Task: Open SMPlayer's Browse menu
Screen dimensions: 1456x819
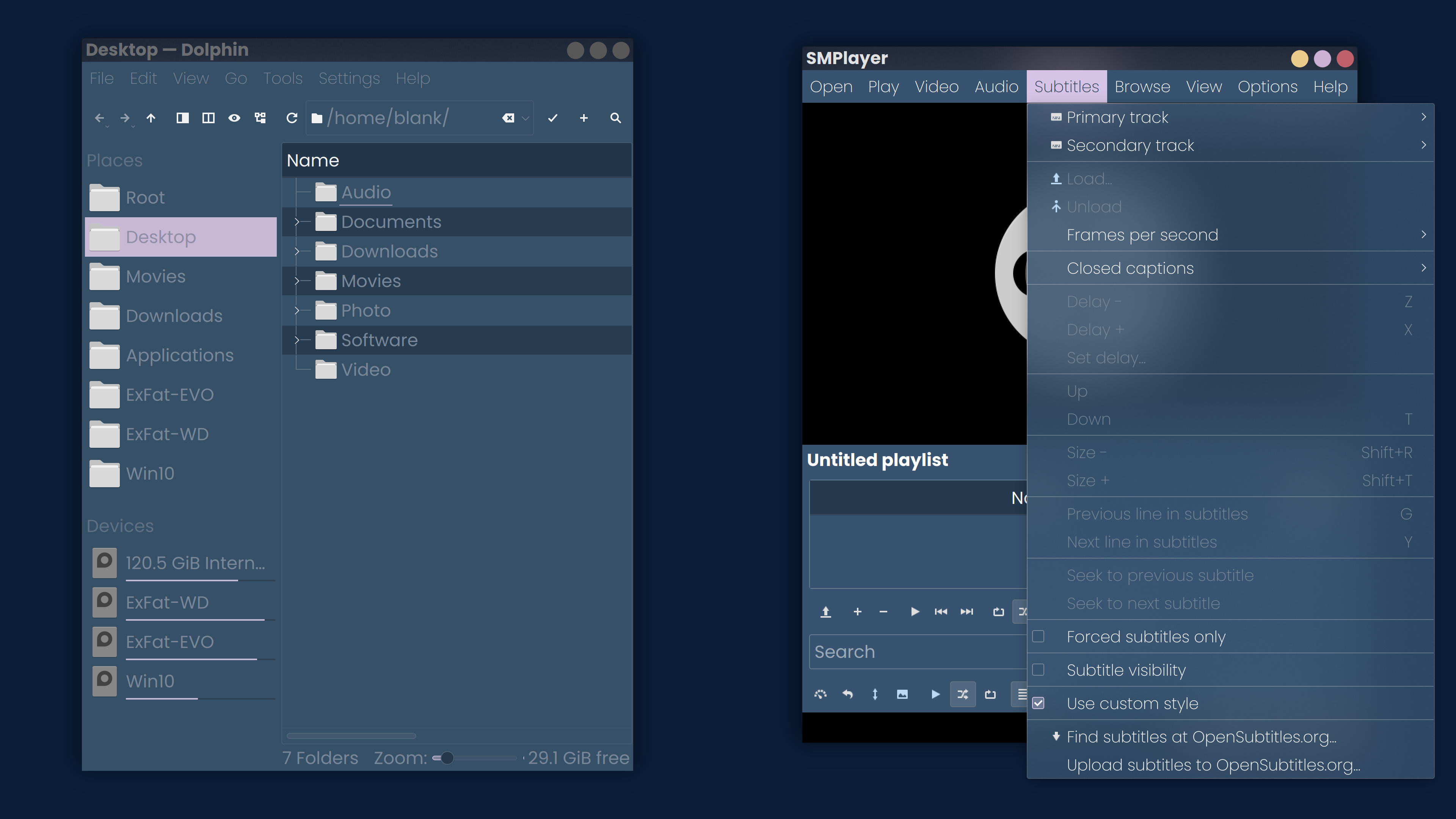Action: pos(1142,86)
